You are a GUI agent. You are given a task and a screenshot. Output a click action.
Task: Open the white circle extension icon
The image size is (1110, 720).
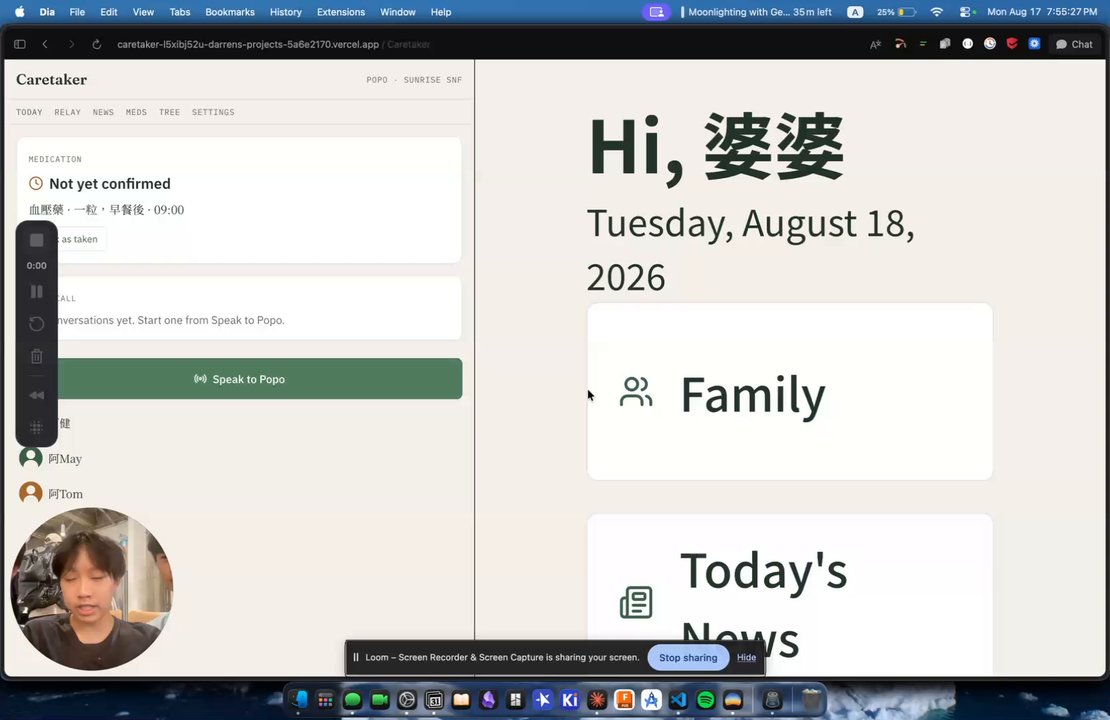coord(967,44)
